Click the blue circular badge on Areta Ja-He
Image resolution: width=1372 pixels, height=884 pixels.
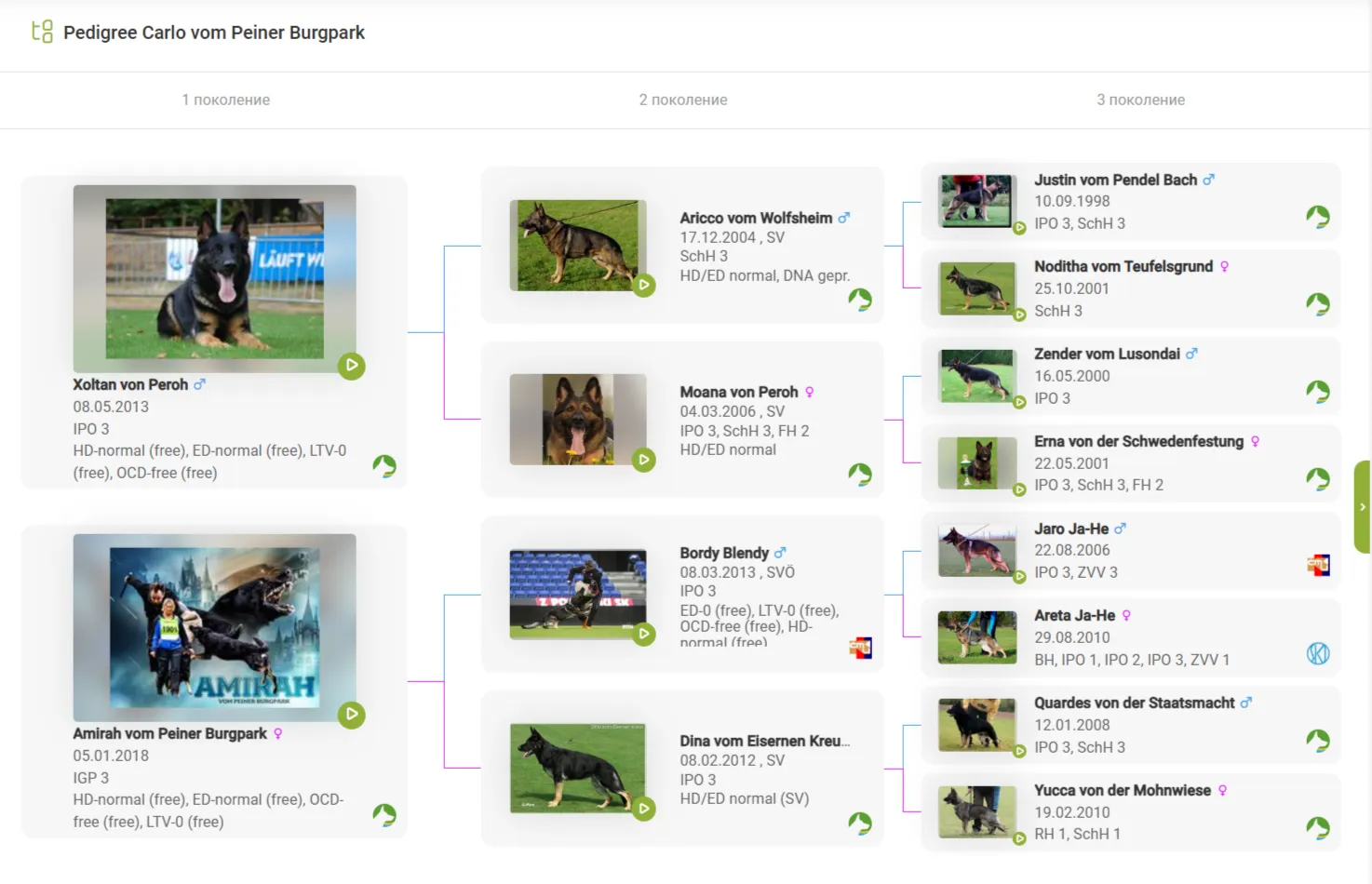[x=1318, y=653]
